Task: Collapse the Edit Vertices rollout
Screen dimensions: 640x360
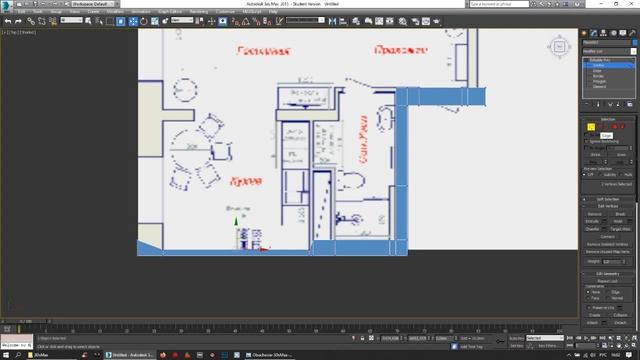Action: tap(608, 206)
